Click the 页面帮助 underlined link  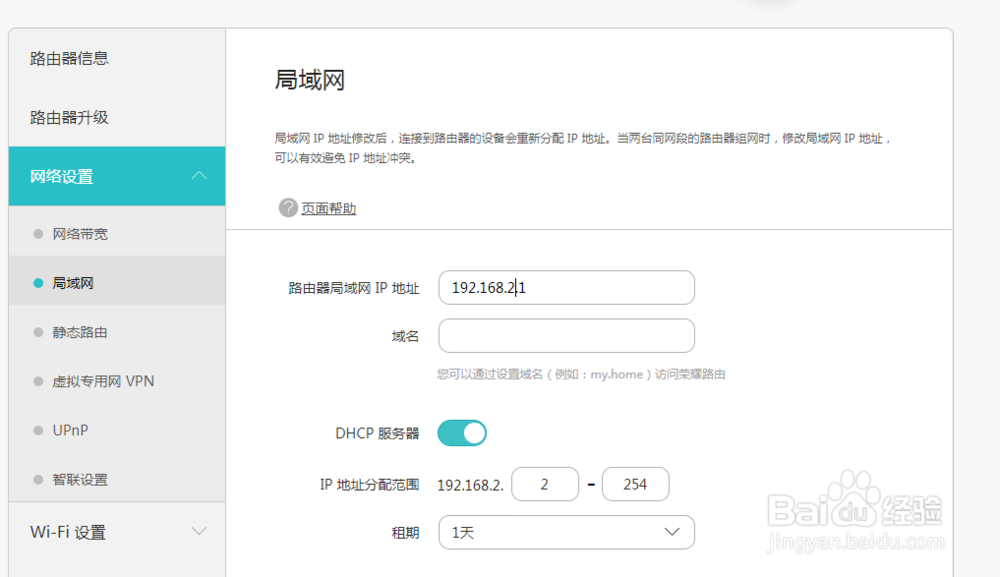pos(331,208)
